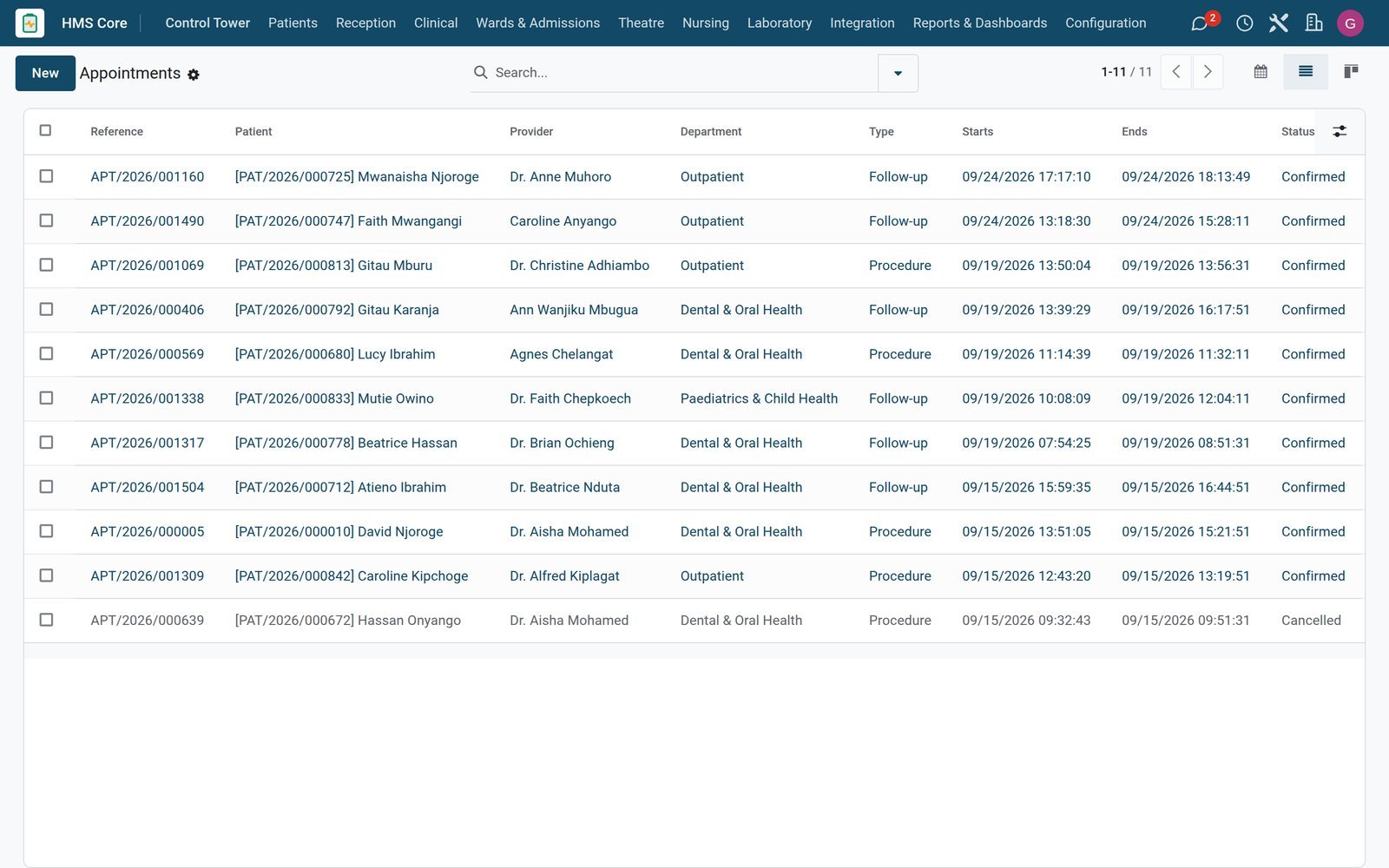Click the Appointments settings gear icon
This screenshot has width=1389, height=868.
[x=194, y=75]
